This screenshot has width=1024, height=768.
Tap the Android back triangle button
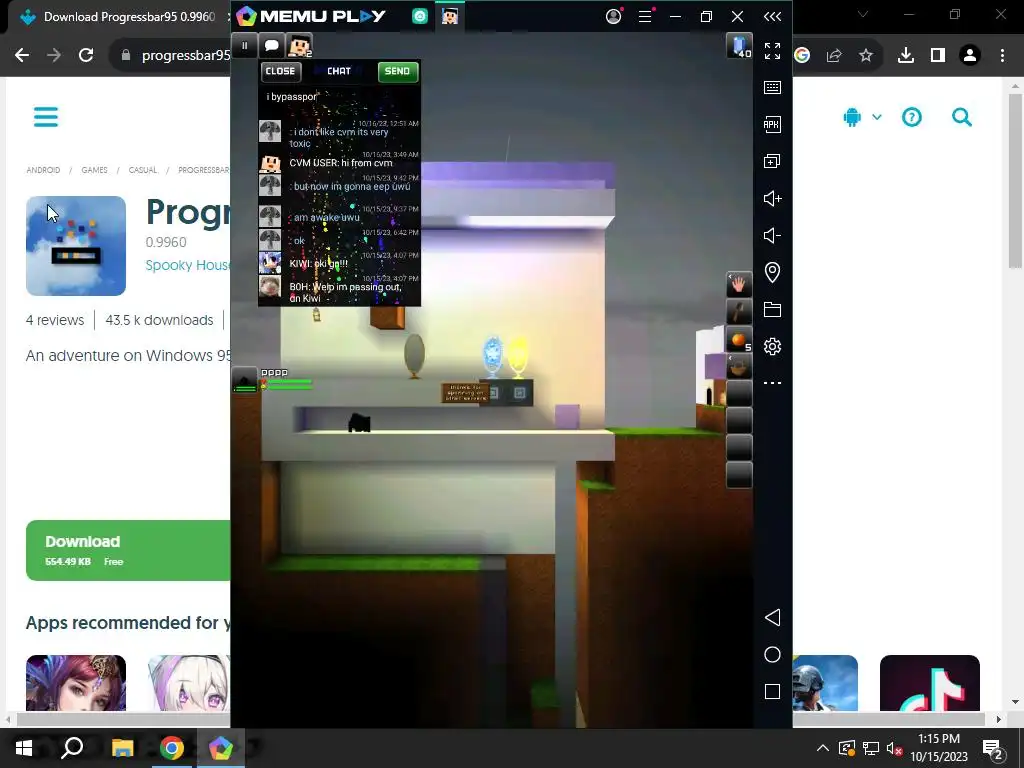[772, 617]
